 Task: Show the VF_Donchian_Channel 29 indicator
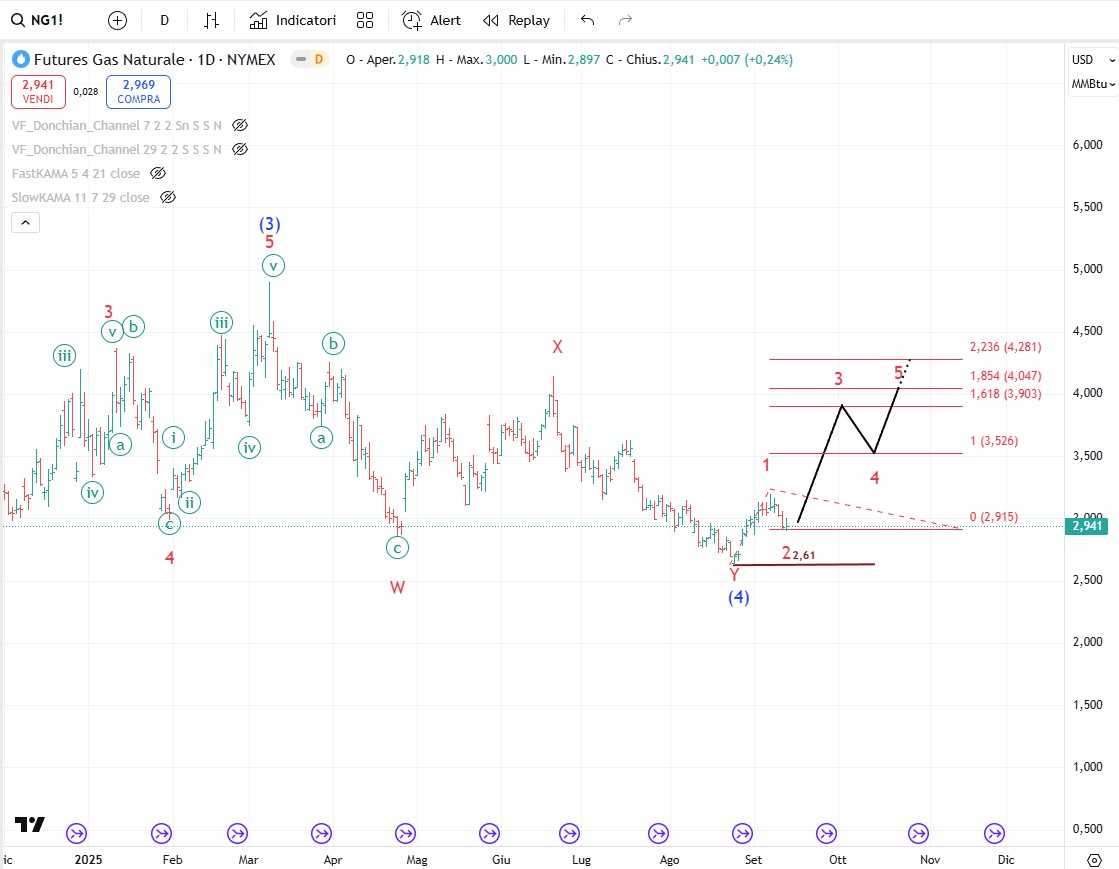(240, 149)
